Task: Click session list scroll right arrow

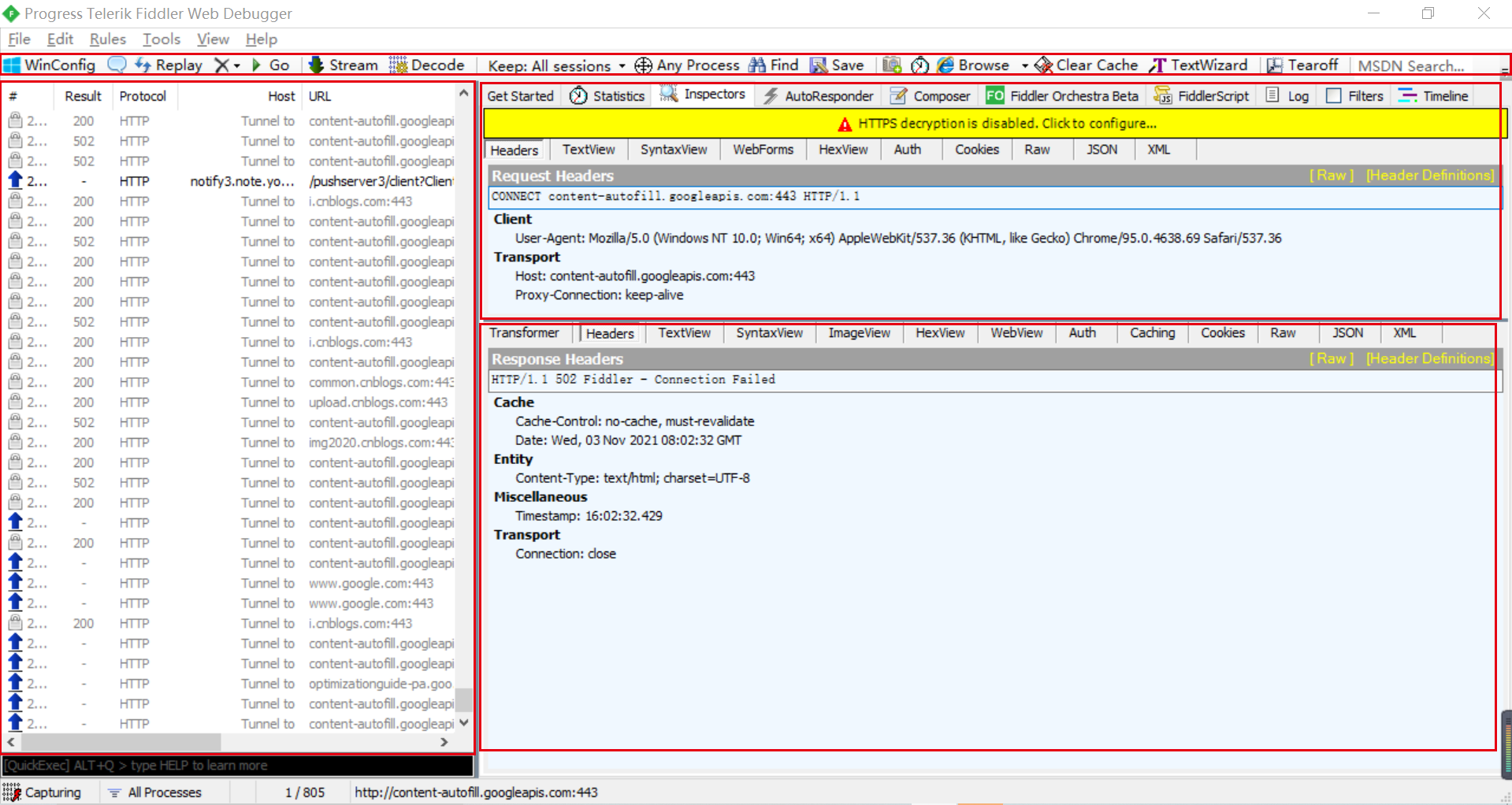Action: [444, 742]
